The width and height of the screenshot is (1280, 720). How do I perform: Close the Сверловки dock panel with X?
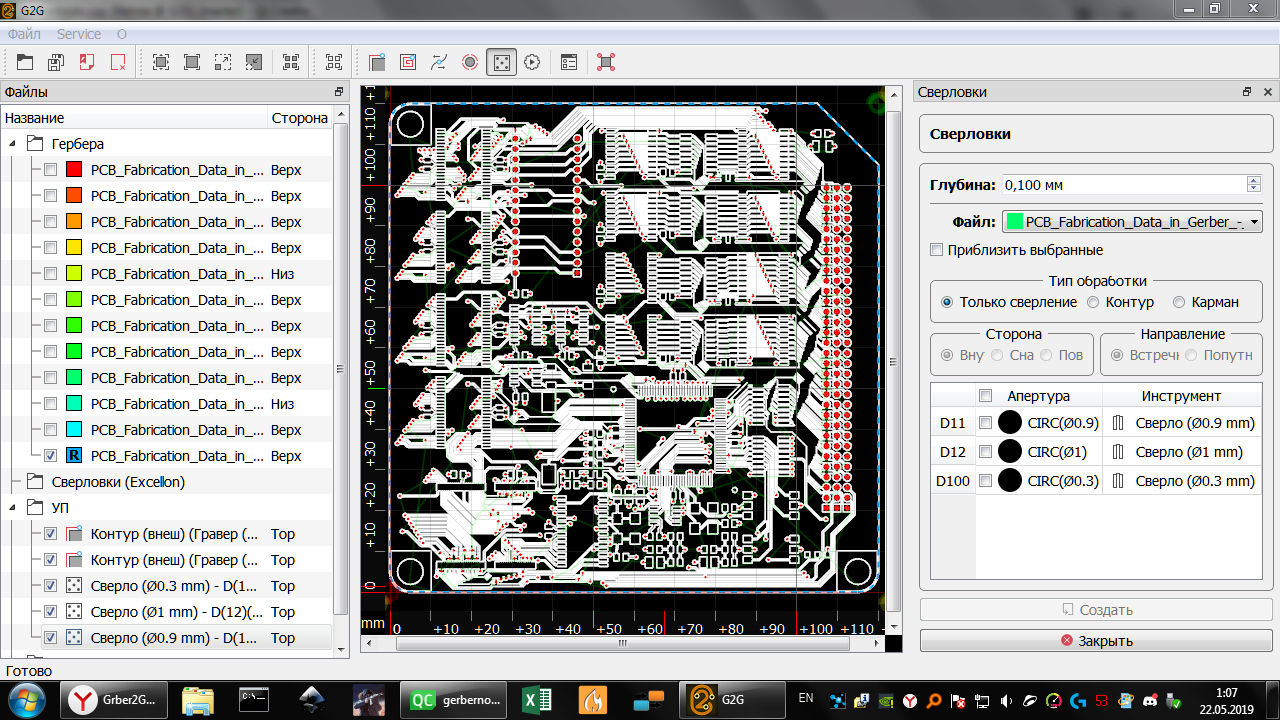click(x=1267, y=92)
